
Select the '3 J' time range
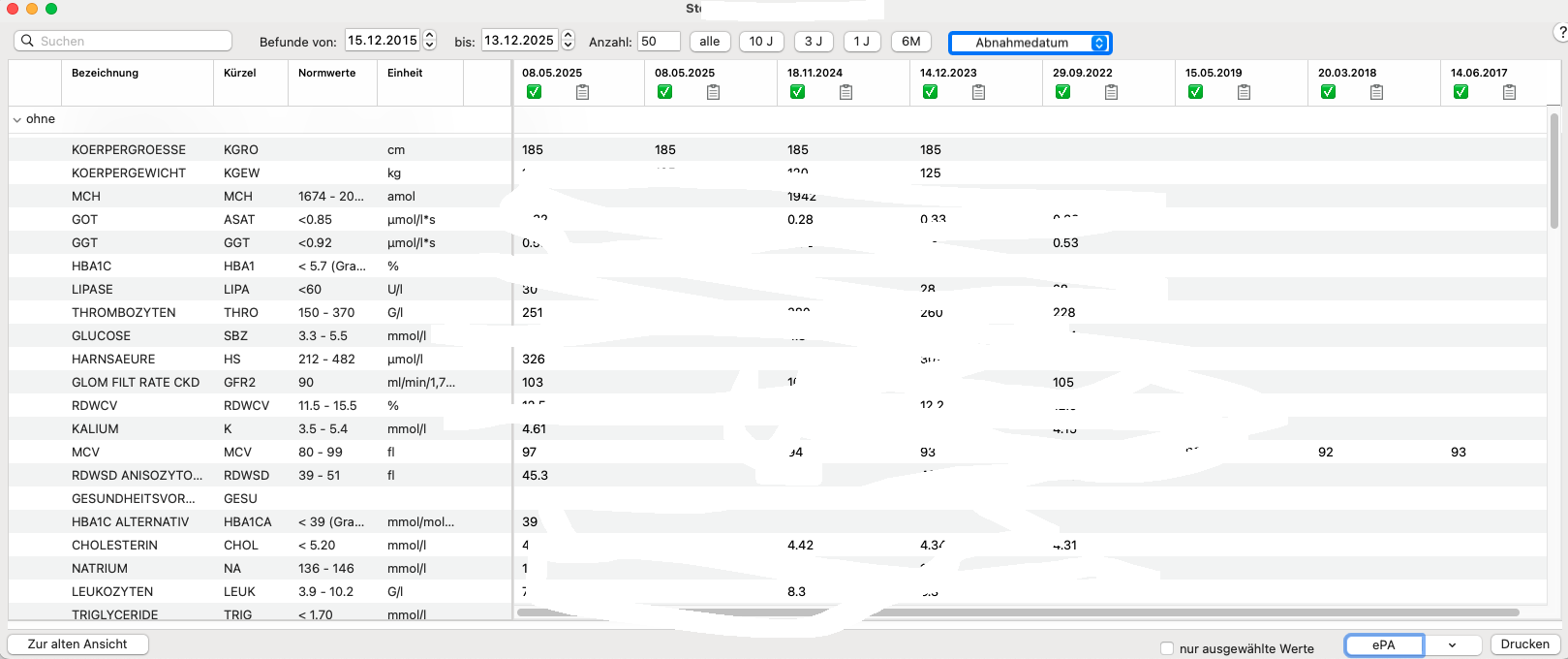click(x=814, y=42)
